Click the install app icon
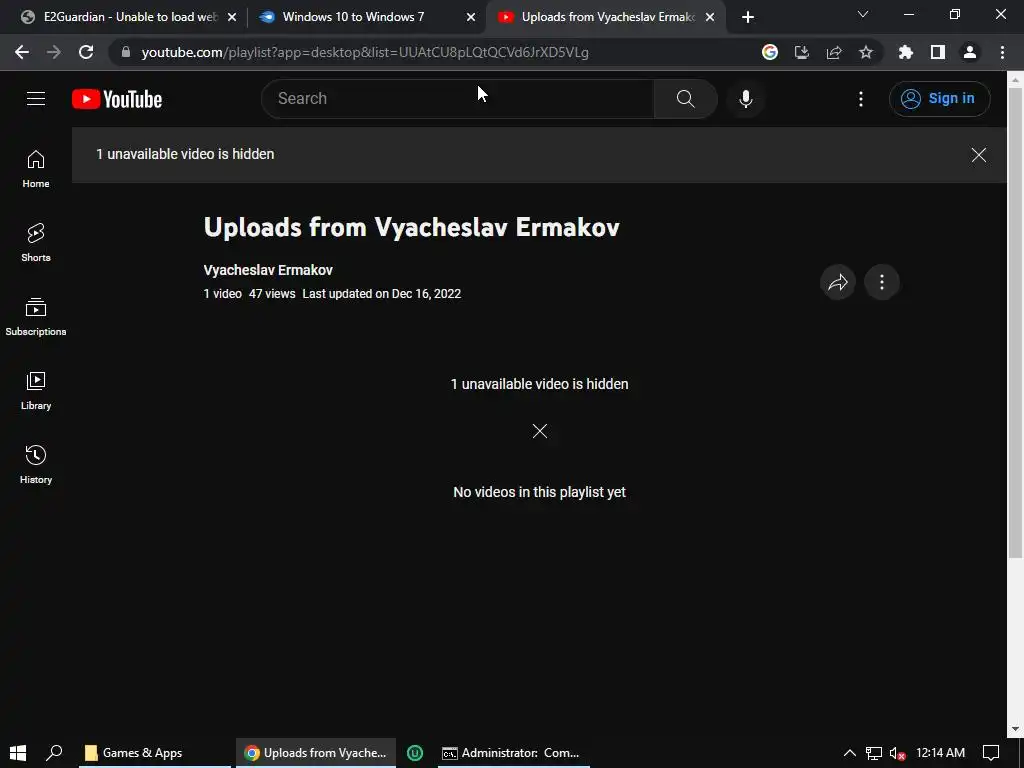The width and height of the screenshot is (1024, 768). pos(802,52)
